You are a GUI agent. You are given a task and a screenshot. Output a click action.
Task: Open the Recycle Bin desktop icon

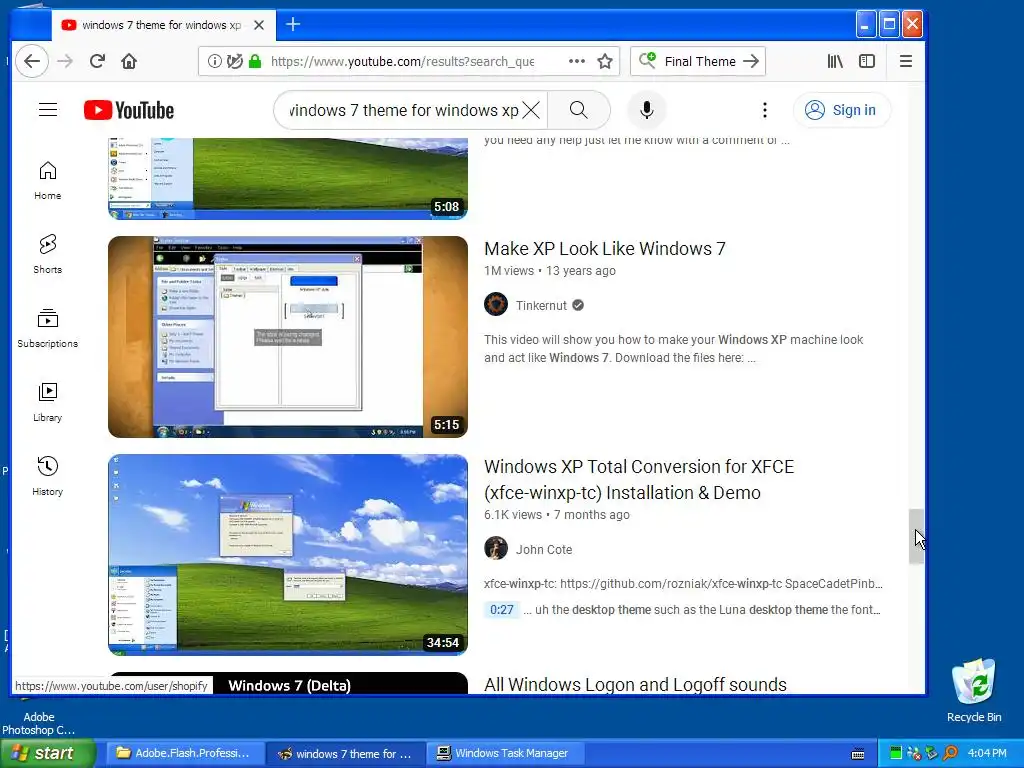pos(974,690)
